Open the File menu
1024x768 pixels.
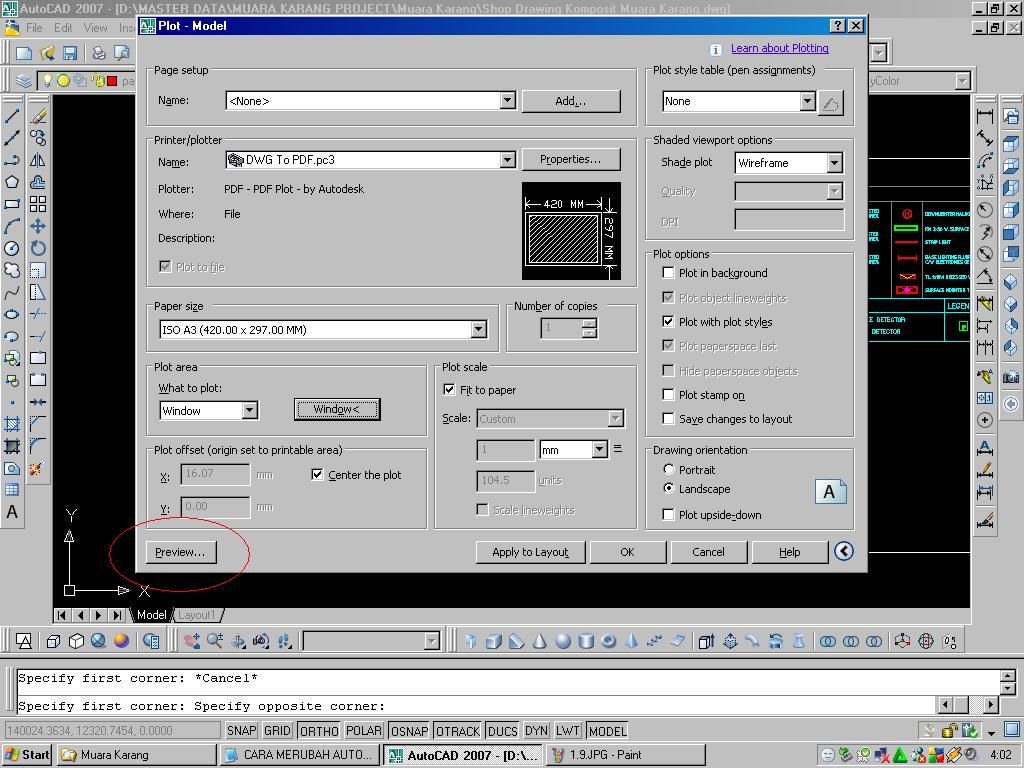34,27
